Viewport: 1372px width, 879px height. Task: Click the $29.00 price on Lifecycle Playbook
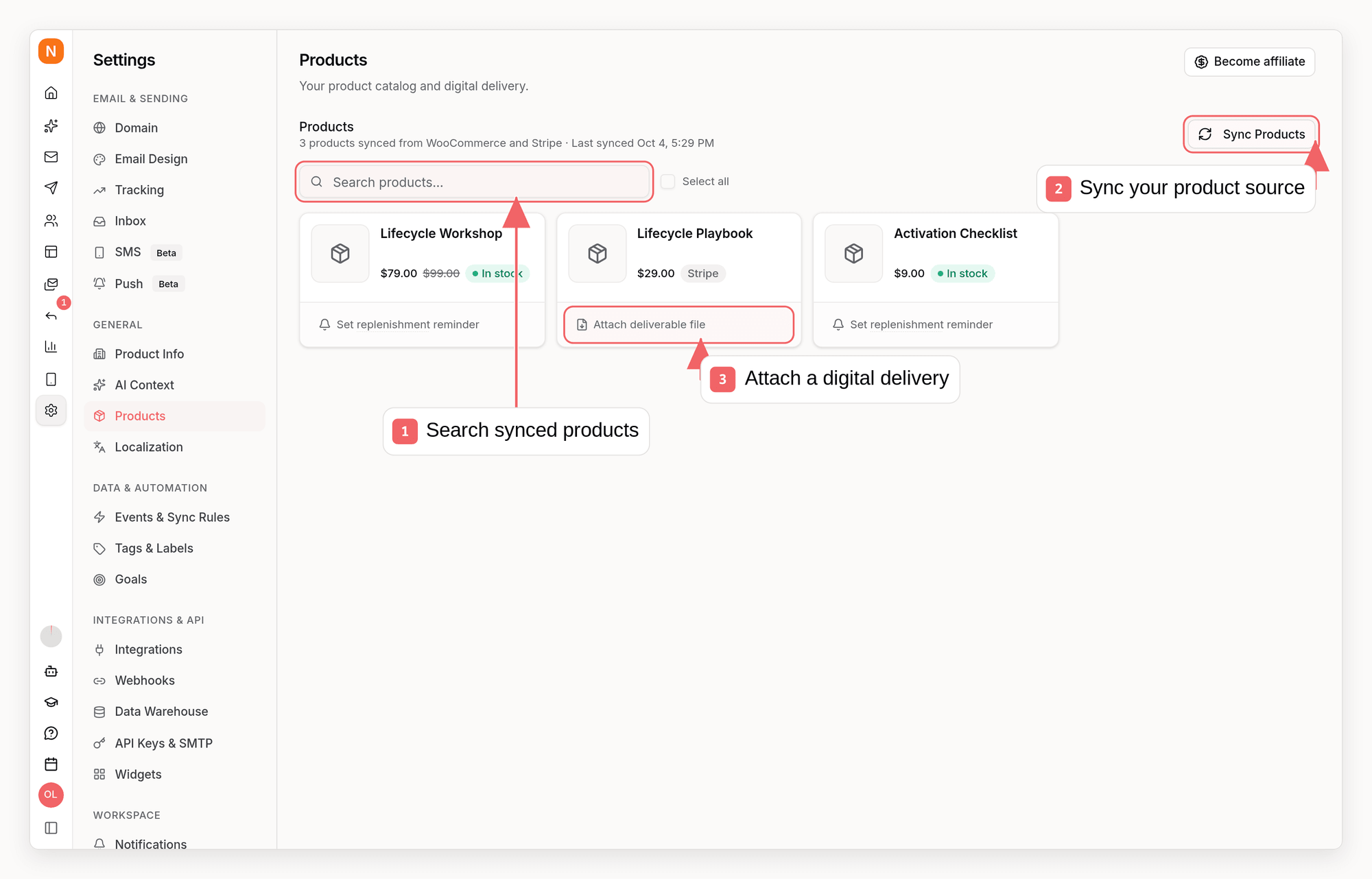[x=656, y=274]
